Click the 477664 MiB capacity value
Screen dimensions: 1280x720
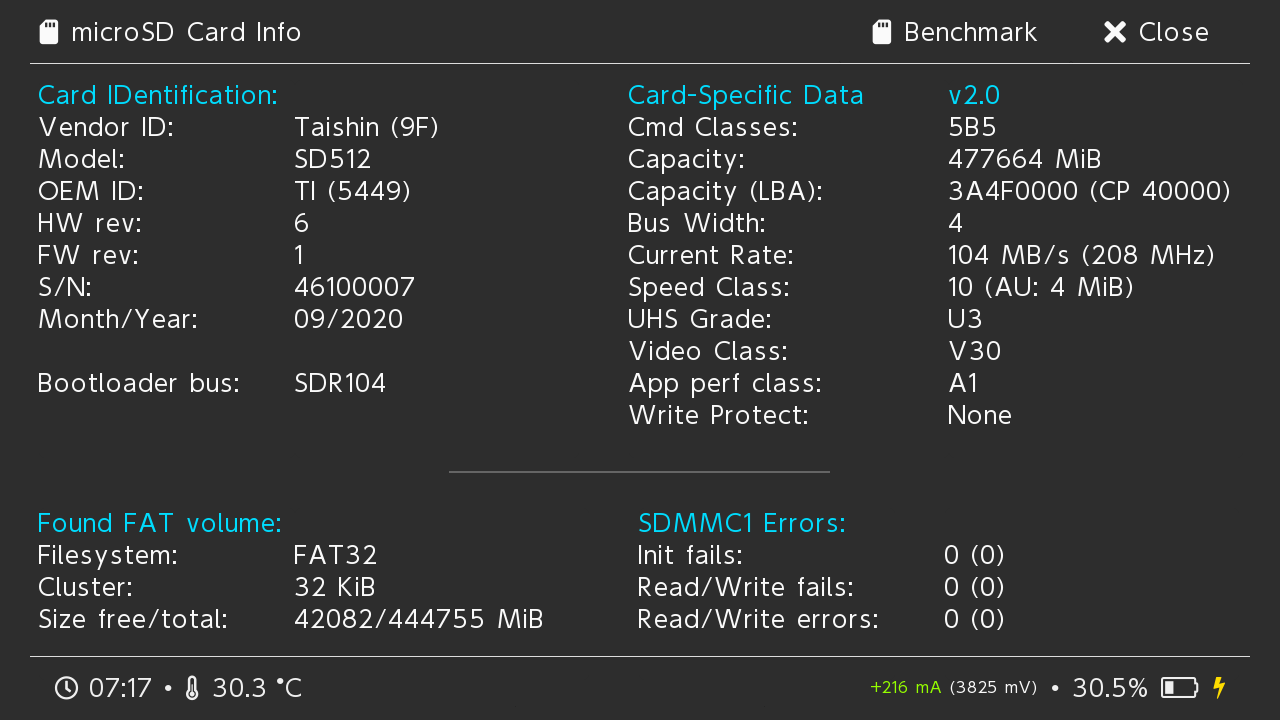pyautogui.click(x=1023, y=158)
